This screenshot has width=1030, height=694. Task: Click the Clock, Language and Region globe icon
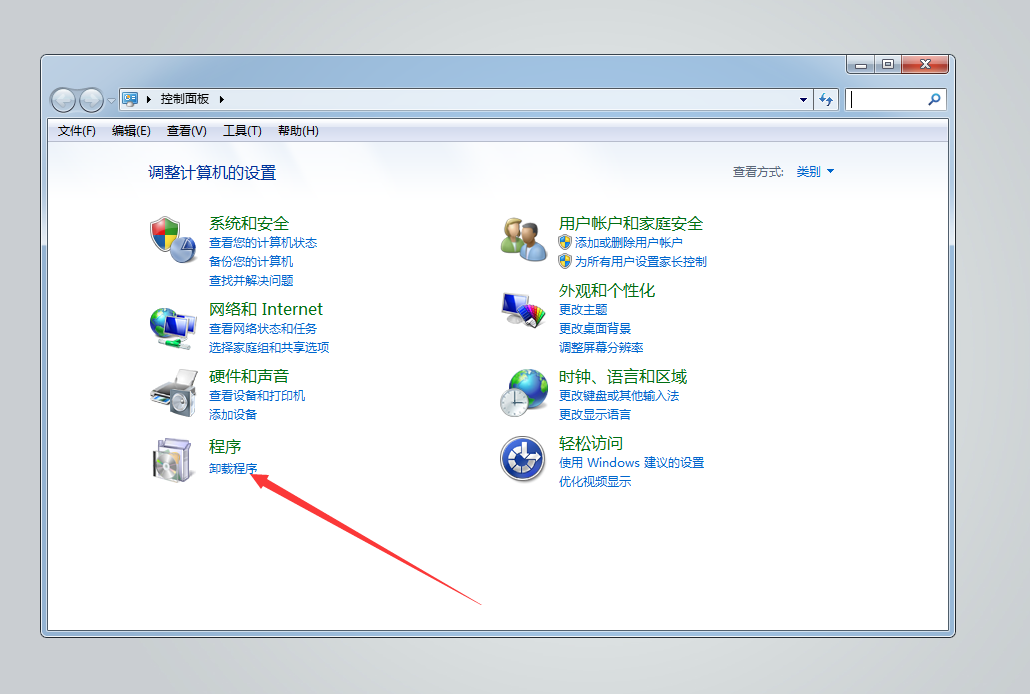pos(522,392)
